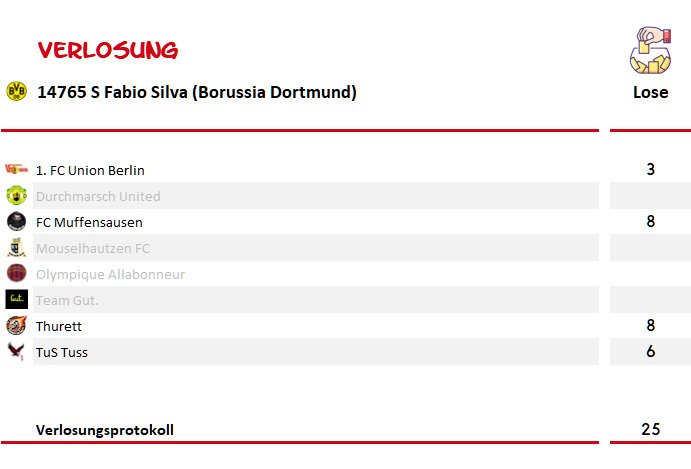
Task: Select the 1. FC Union Berlin crest
Action: click(16, 169)
